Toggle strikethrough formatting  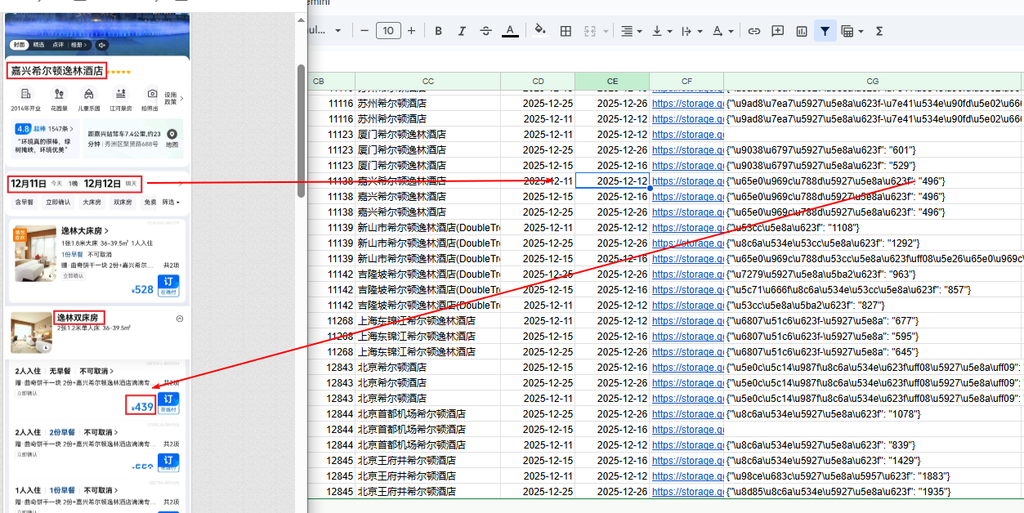(486, 31)
